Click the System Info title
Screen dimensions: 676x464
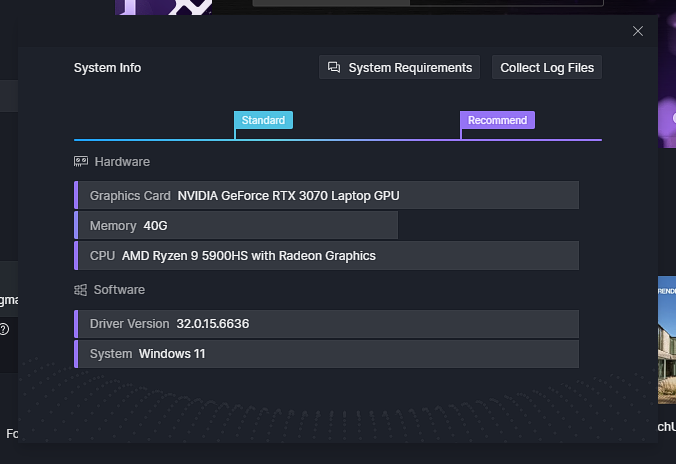point(107,68)
